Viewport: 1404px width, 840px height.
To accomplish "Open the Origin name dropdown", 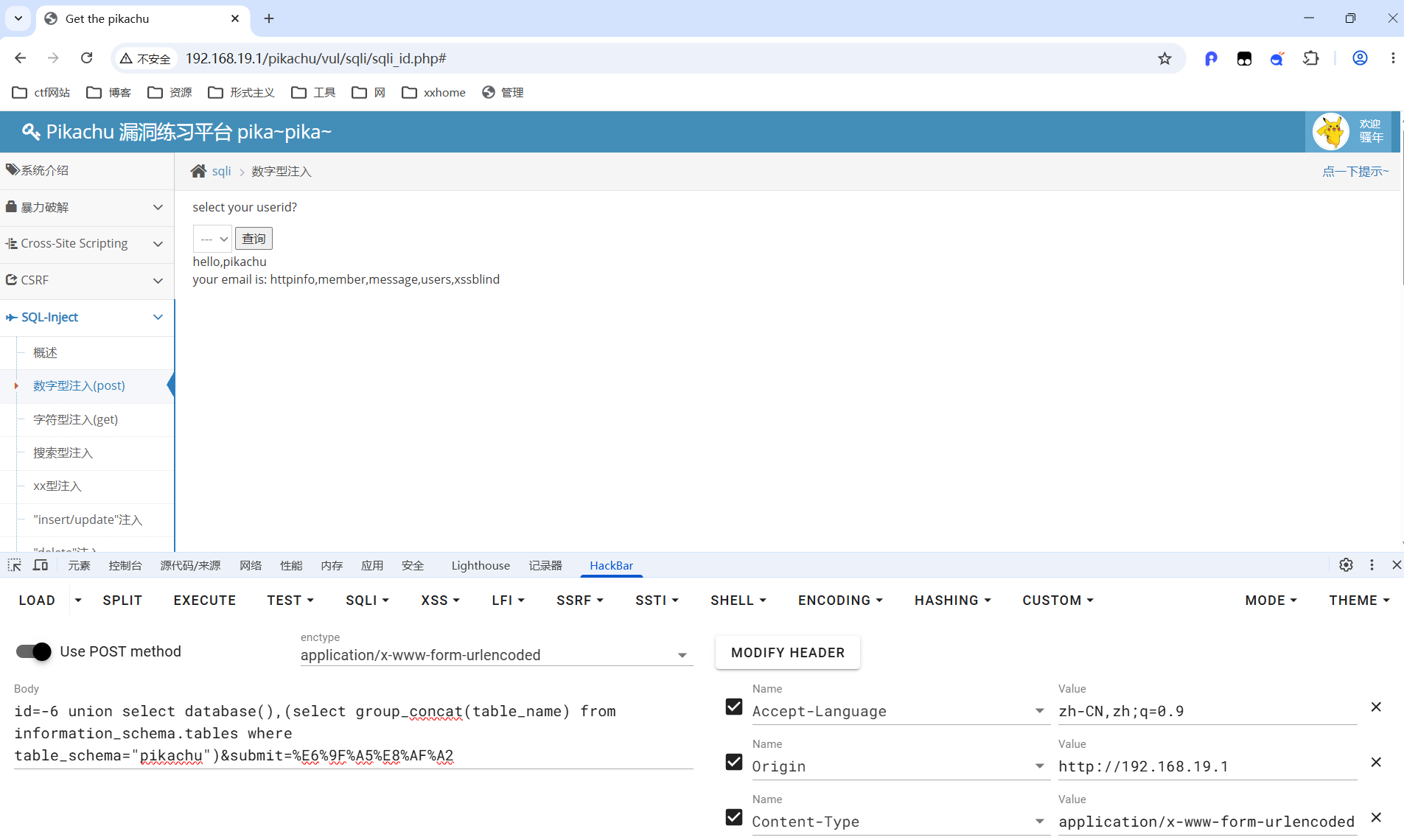I will coord(1039,766).
